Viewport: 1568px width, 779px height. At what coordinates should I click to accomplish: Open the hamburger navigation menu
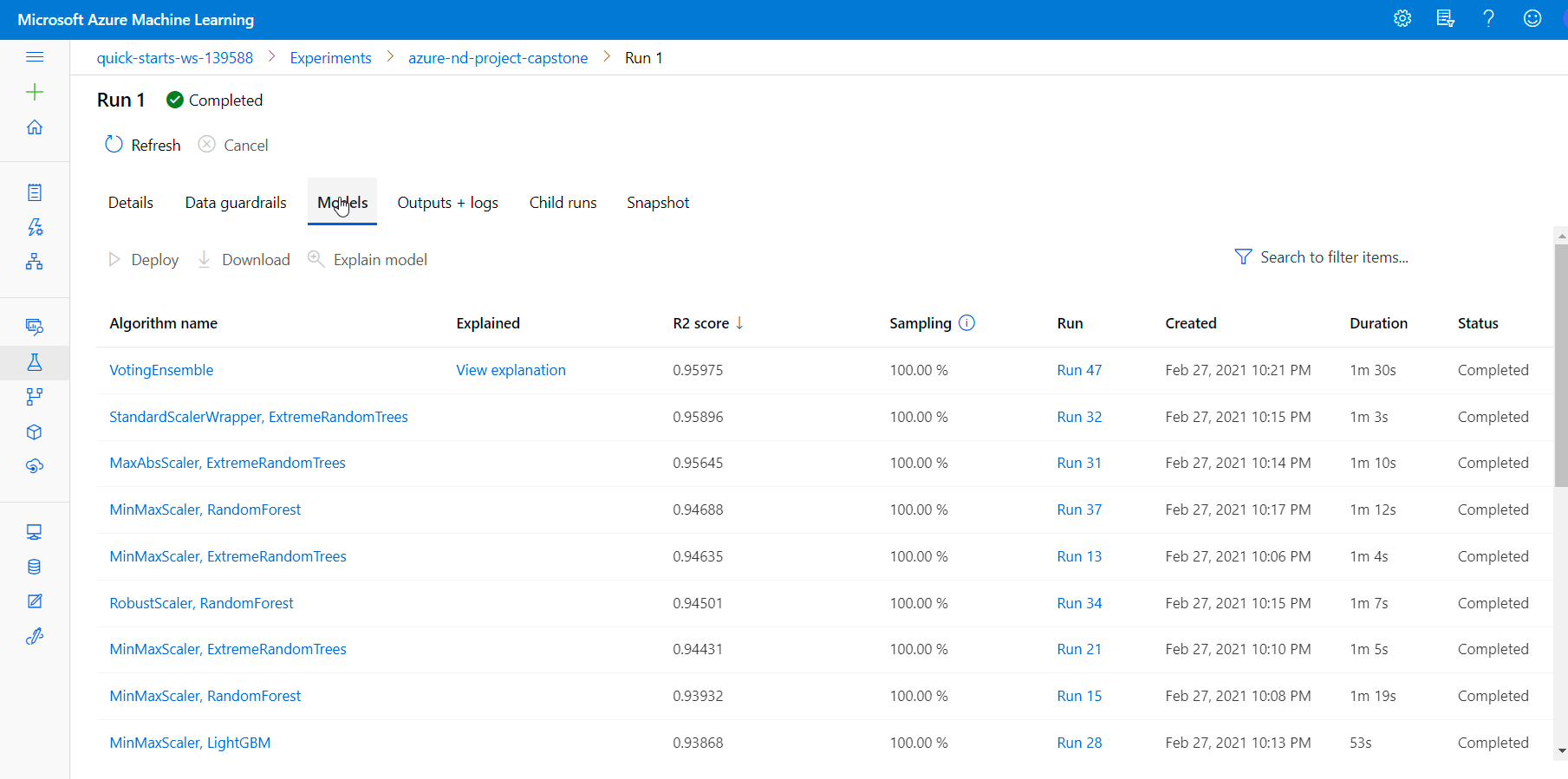(35, 57)
